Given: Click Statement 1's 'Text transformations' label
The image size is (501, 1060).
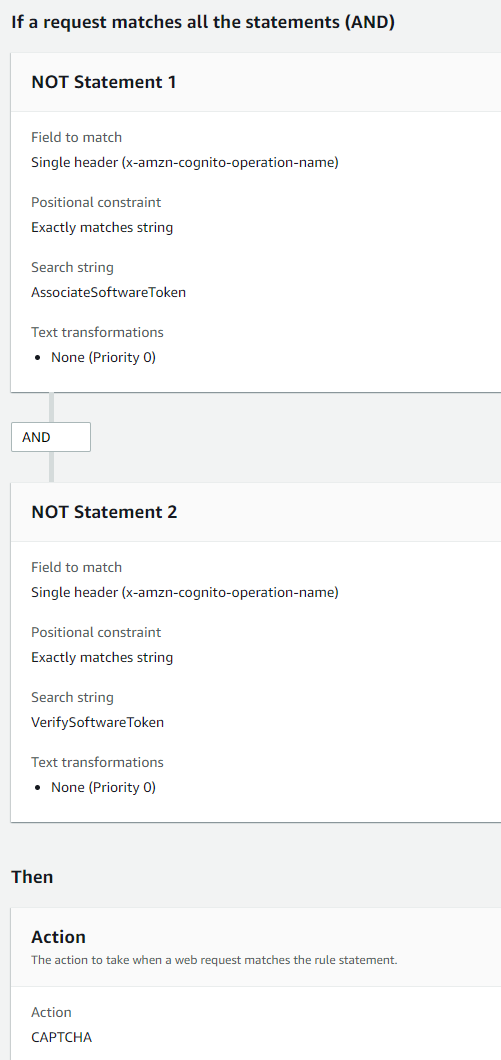Looking at the screenshot, I should click(97, 332).
